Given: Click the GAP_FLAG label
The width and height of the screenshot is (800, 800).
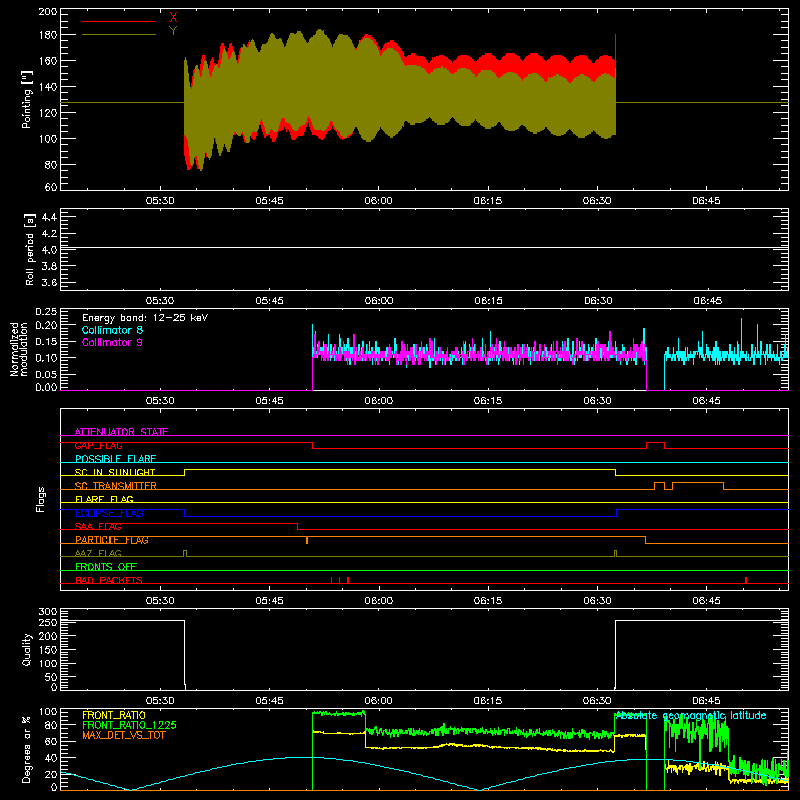Looking at the screenshot, I should 98,445.
